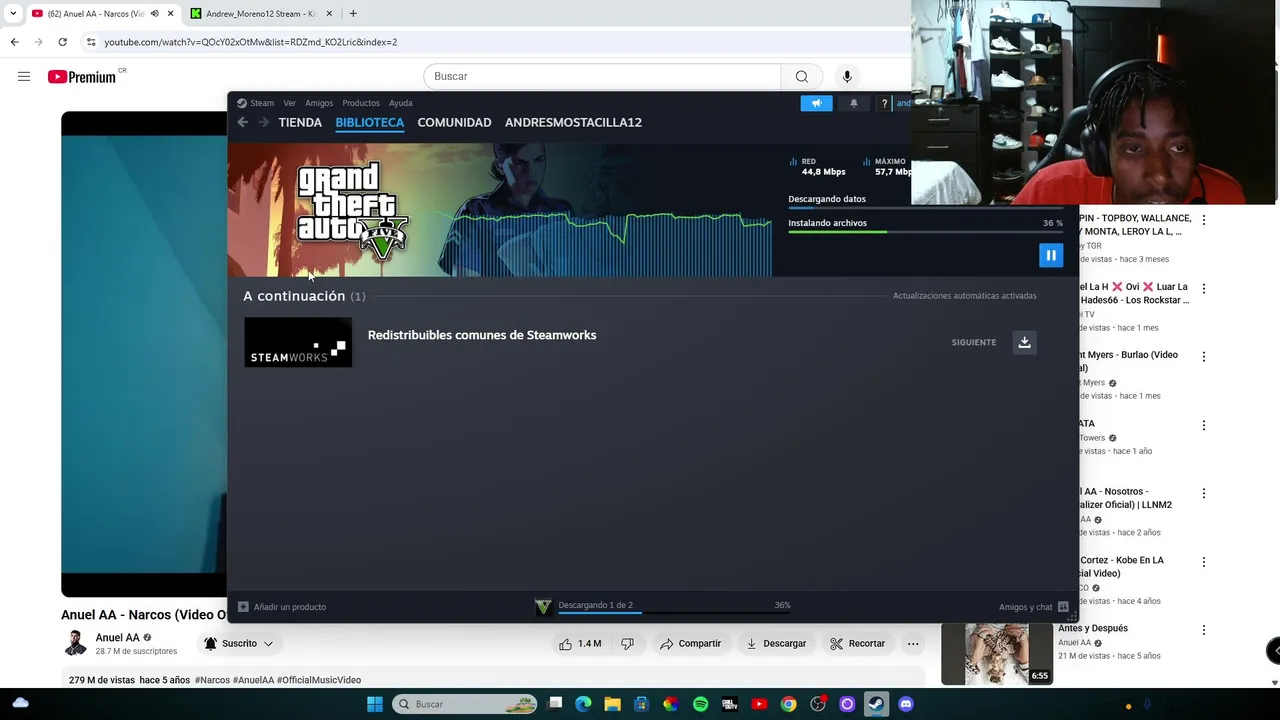Click the Steam help question mark button
The width and height of the screenshot is (1280, 720).
884,103
